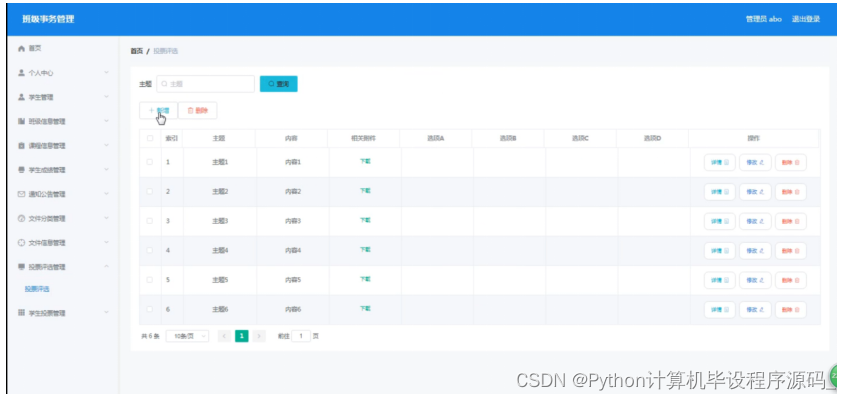Click the 下载 link in row 主题6
The height and width of the screenshot is (400, 851).
(x=365, y=308)
